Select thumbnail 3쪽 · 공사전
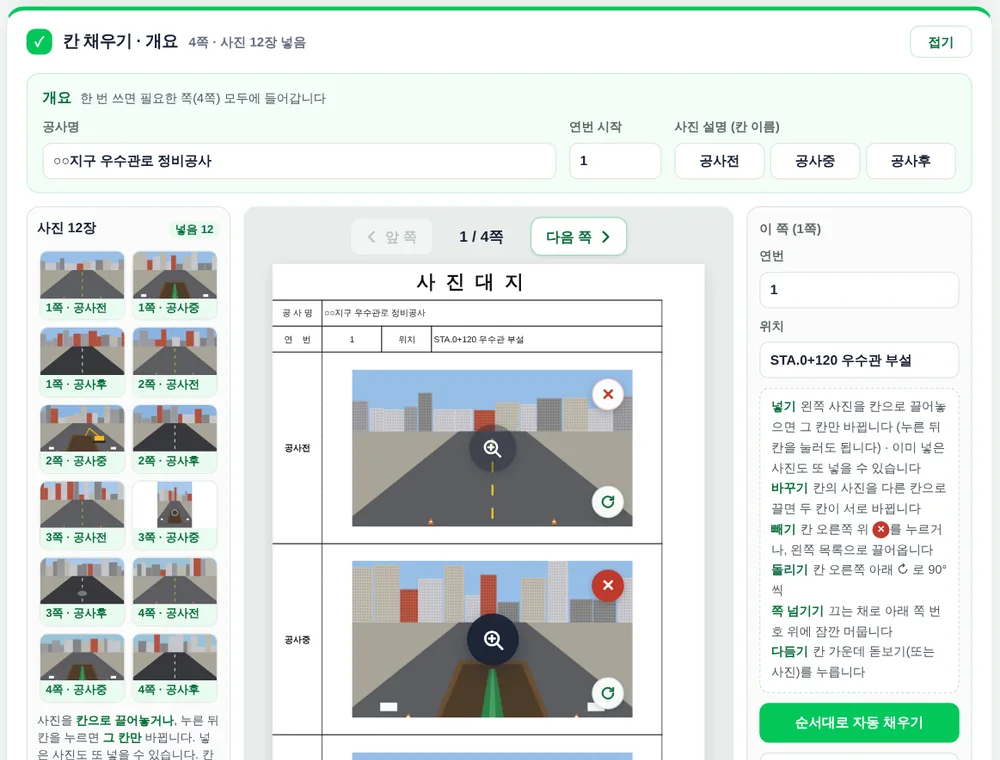1000x760 pixels. pyautogui.click(x=82, y=514)
